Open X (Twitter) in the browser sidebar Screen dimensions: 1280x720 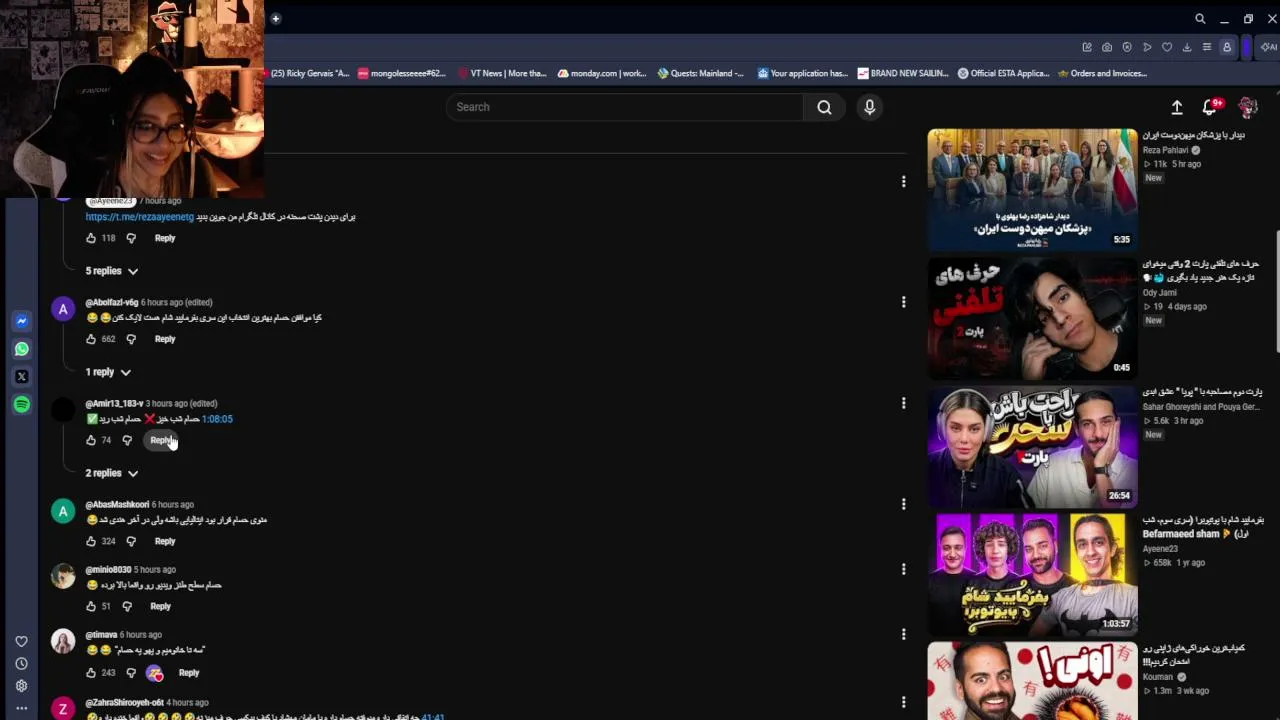click(x=21, y=377)
